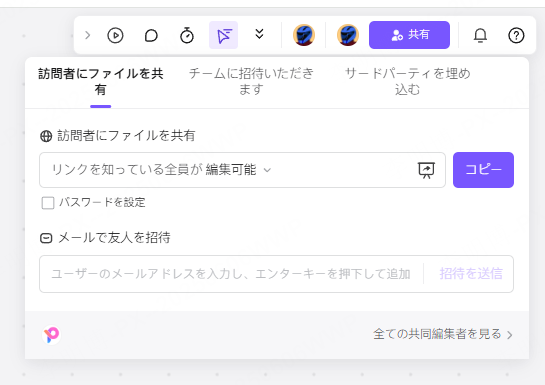
Task: Open the 編集可能 permission dropdown
Action: coord(238,170)
